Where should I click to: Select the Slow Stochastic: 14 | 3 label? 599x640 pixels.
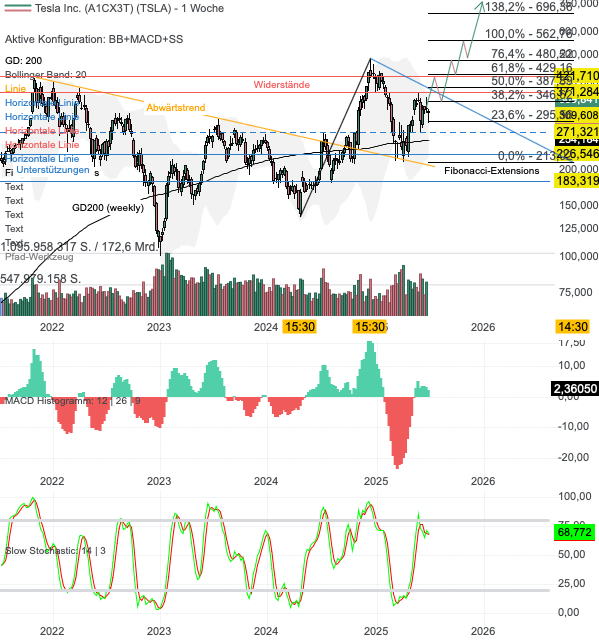click(x=55, y=551)
